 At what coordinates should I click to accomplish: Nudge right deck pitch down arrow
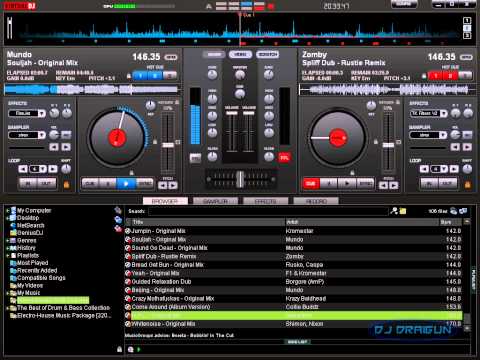383,185
